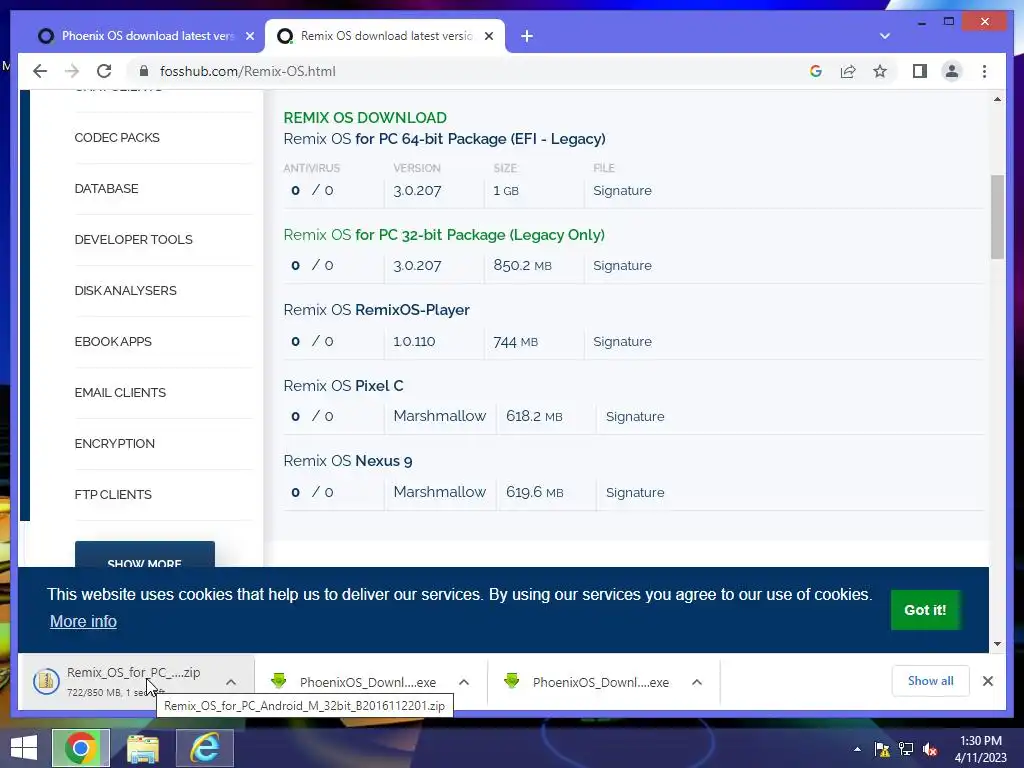Open the Windows Start button
Image resolution: width=1024 pixels, height=768 pixels.
24,748
